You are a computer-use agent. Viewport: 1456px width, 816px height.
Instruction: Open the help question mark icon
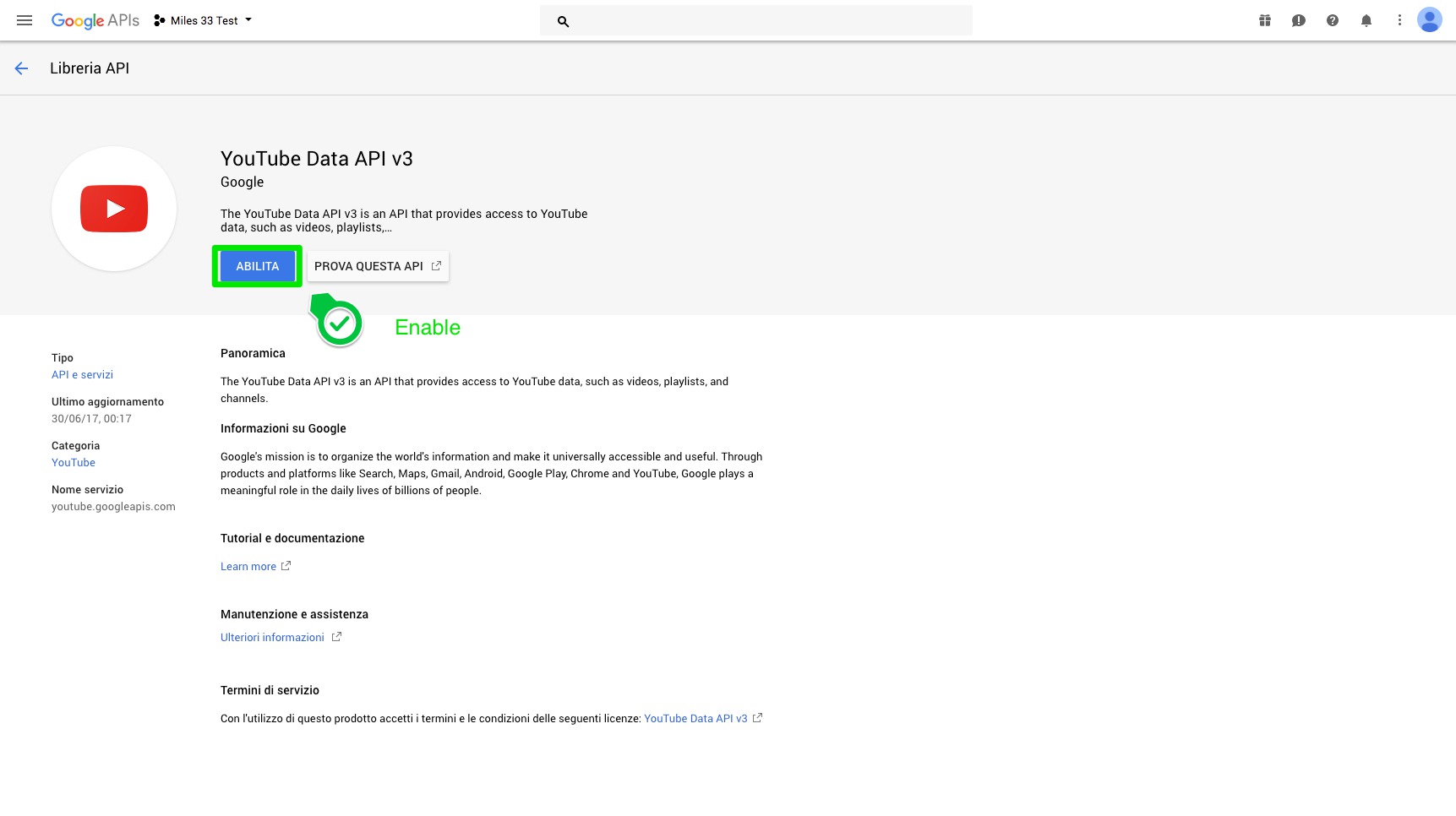click(x=1332, y=20)
